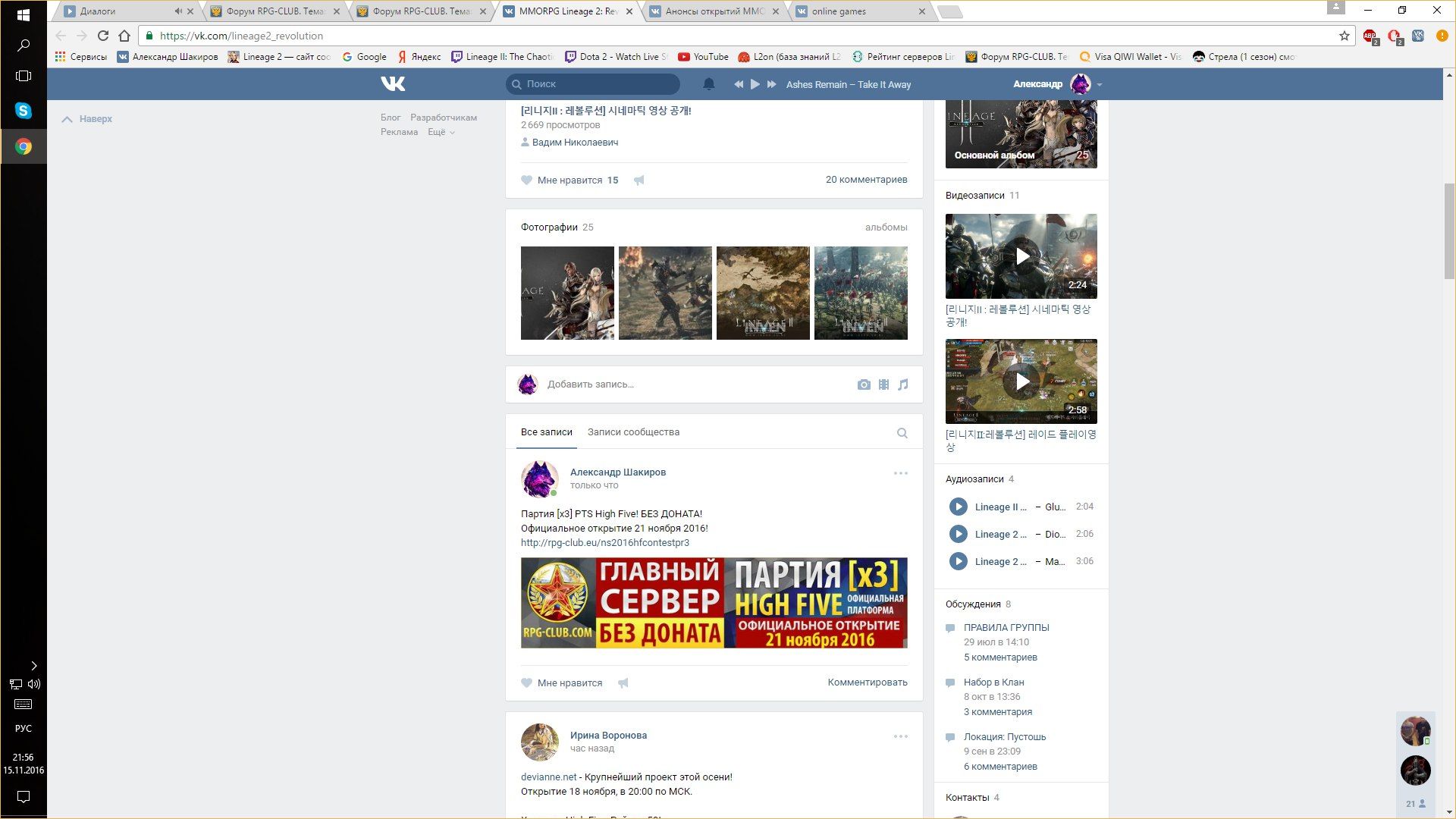The width and height of the screenshot is (1456, 819).
Task: Open Сервисы apps bookmark
Action: click(x=80, y=57)
